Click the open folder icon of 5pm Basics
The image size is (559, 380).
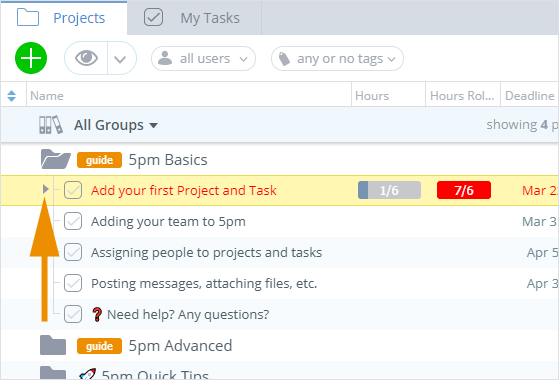(55, 159)
